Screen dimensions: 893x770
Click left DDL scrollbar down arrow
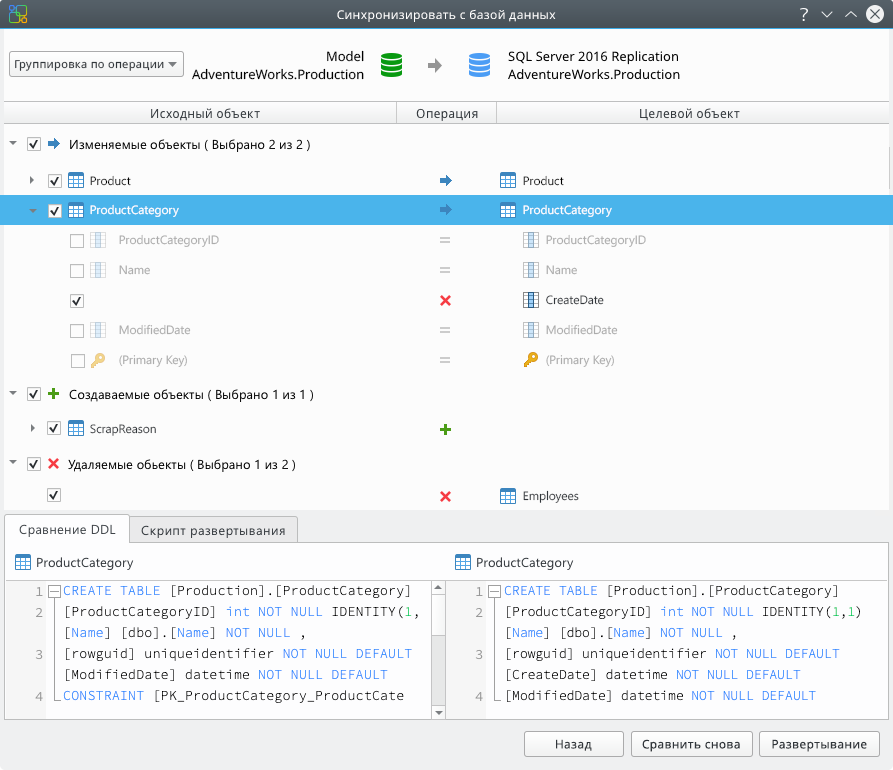tap(438, 712)
